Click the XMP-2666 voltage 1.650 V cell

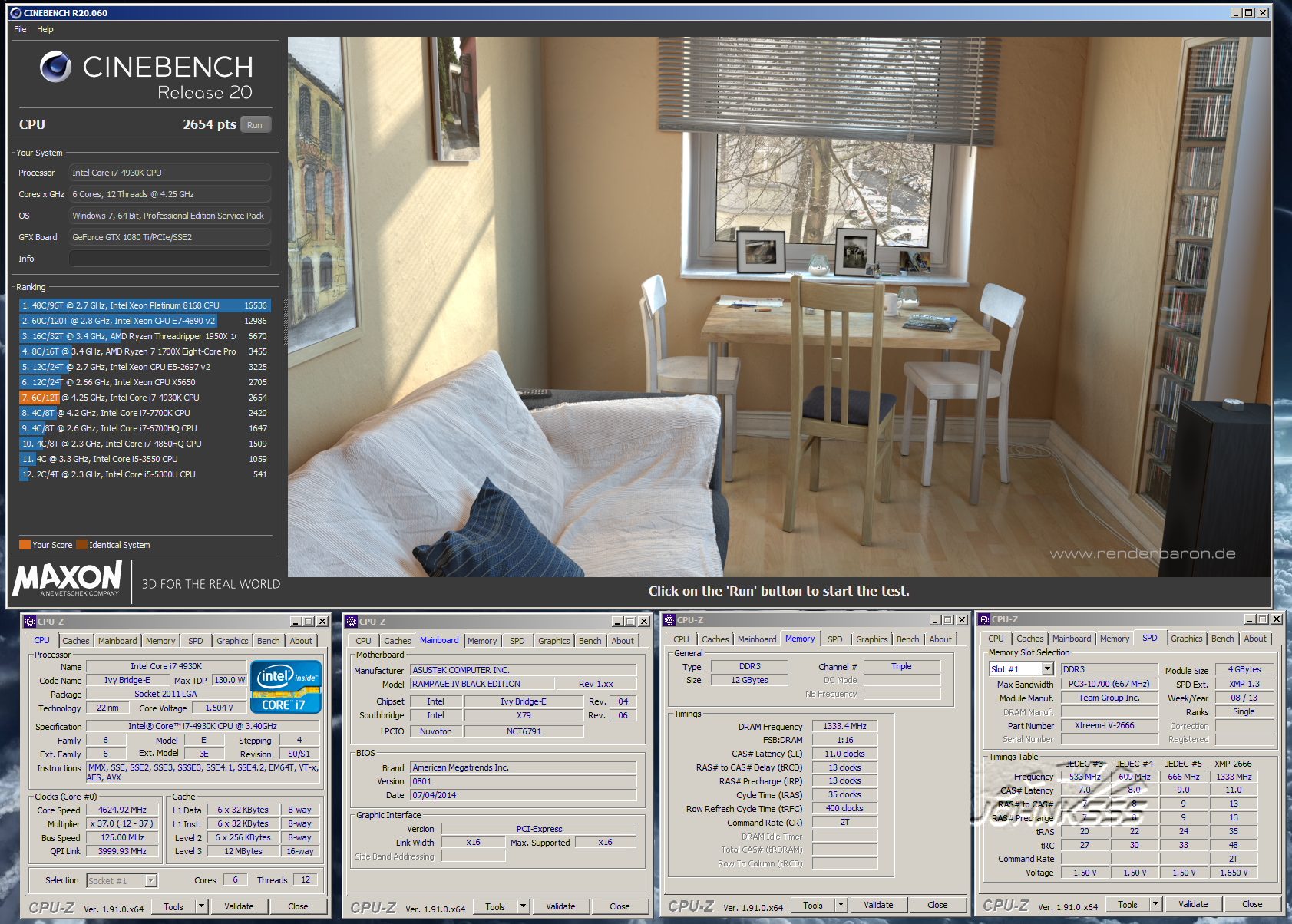tap(1234, 873)
